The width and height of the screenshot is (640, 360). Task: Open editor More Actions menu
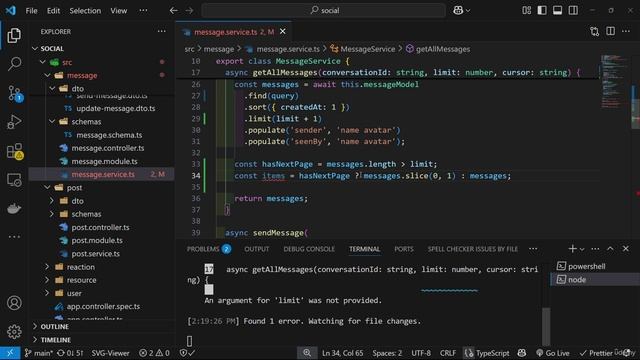pyautogui.click(x=626, y=31)
